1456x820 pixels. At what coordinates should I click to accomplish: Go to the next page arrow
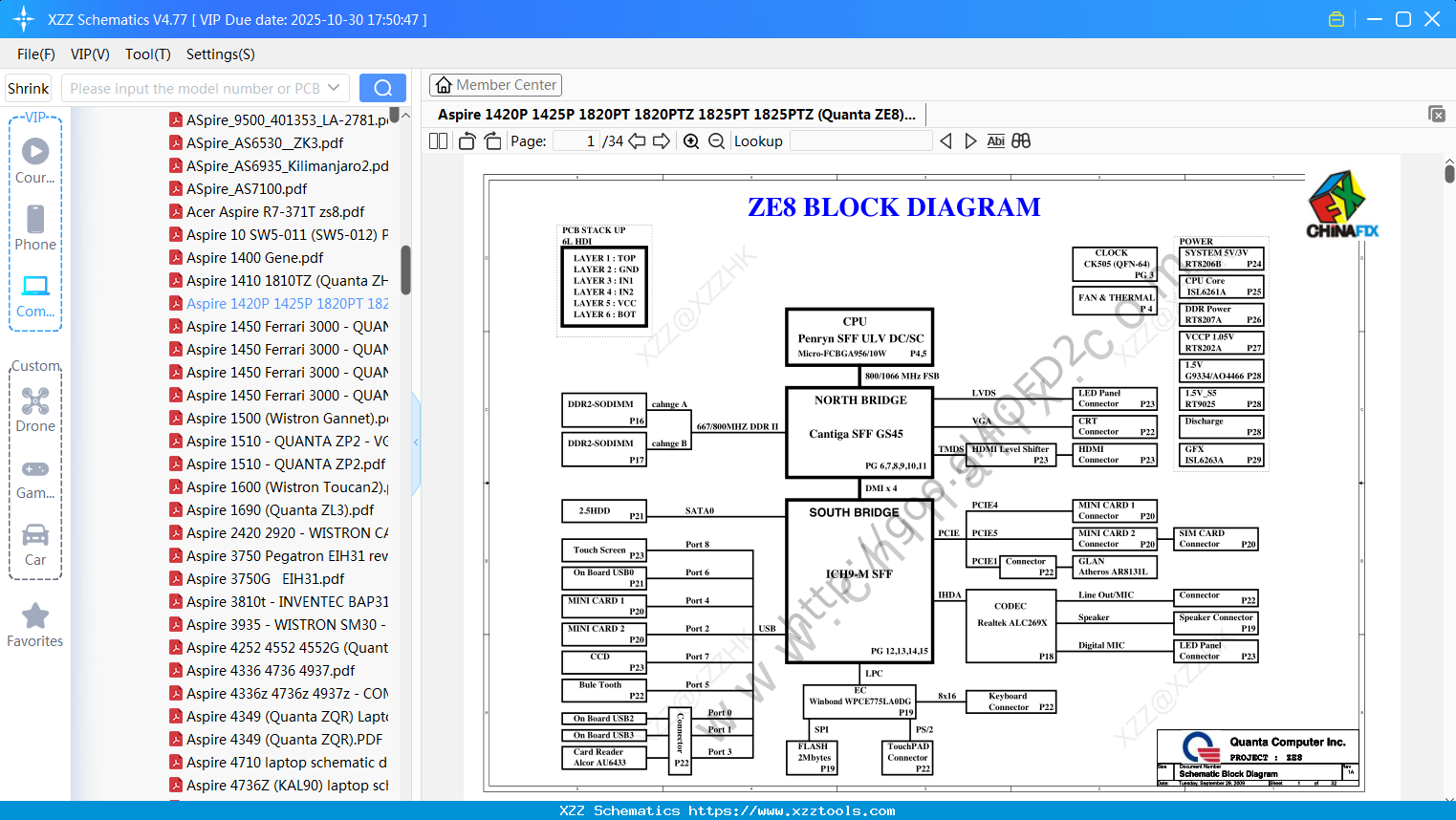pyautogui.click(x=662, y=141)
